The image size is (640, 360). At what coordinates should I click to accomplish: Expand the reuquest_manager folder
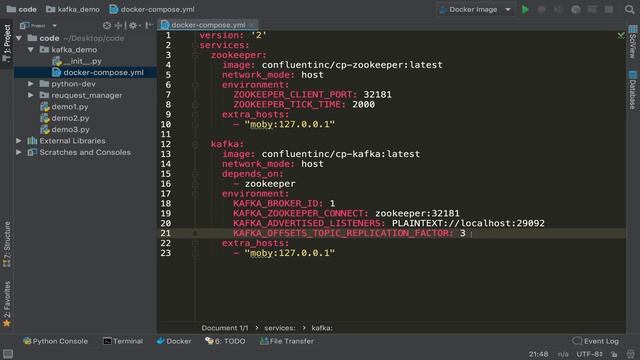(31, 95)
